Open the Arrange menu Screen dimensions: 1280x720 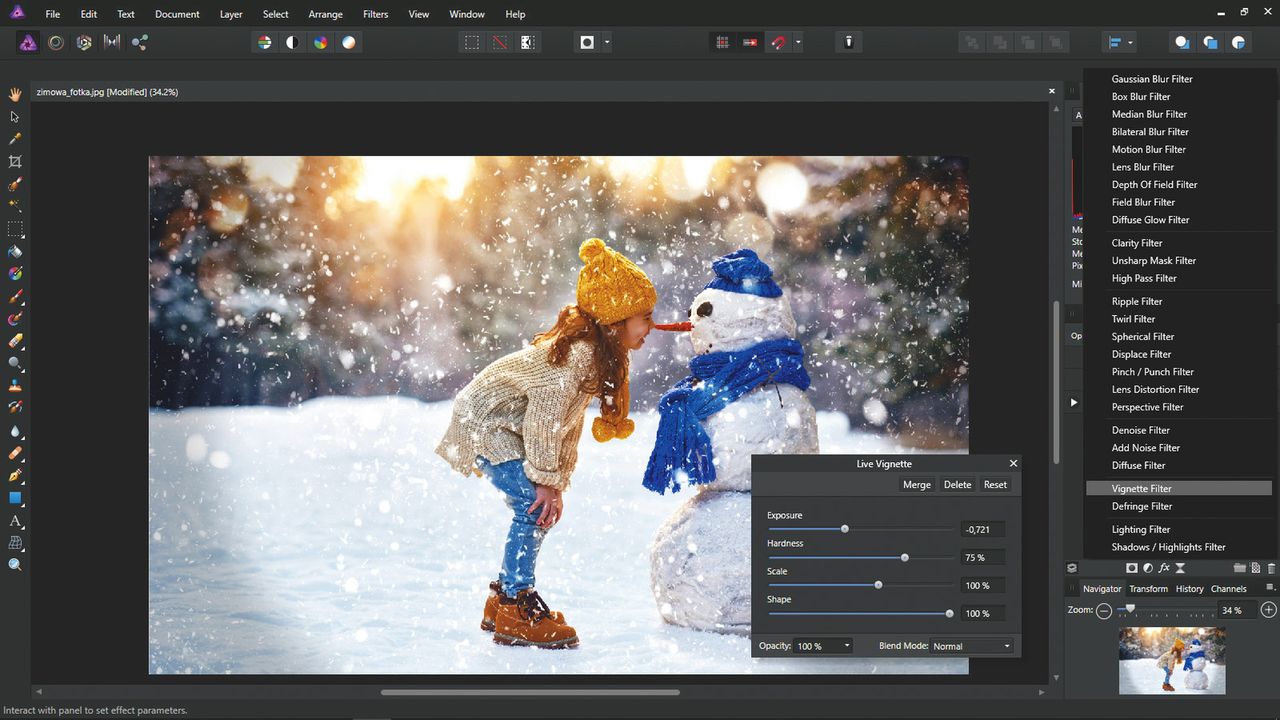coord(325,14)
